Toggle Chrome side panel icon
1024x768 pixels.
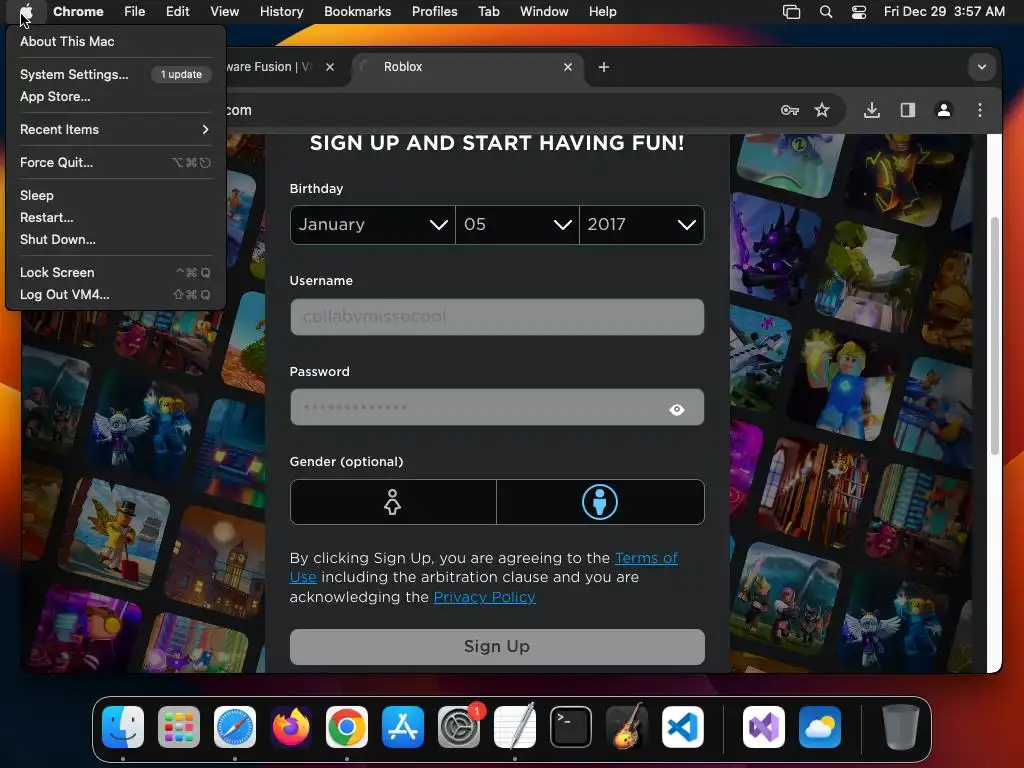(x=908, y=110)
